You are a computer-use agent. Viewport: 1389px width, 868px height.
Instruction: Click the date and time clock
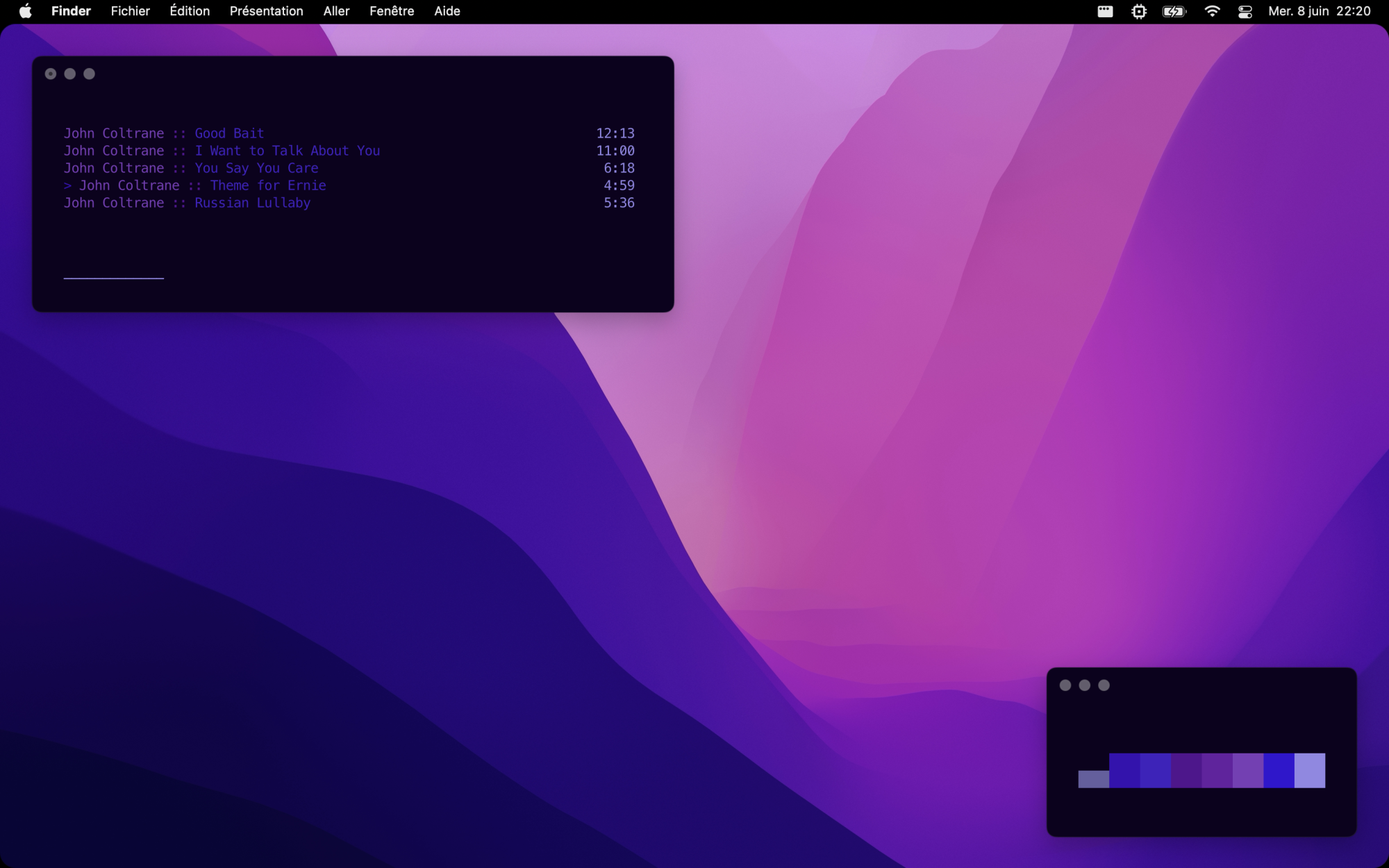click(1319, 11)
